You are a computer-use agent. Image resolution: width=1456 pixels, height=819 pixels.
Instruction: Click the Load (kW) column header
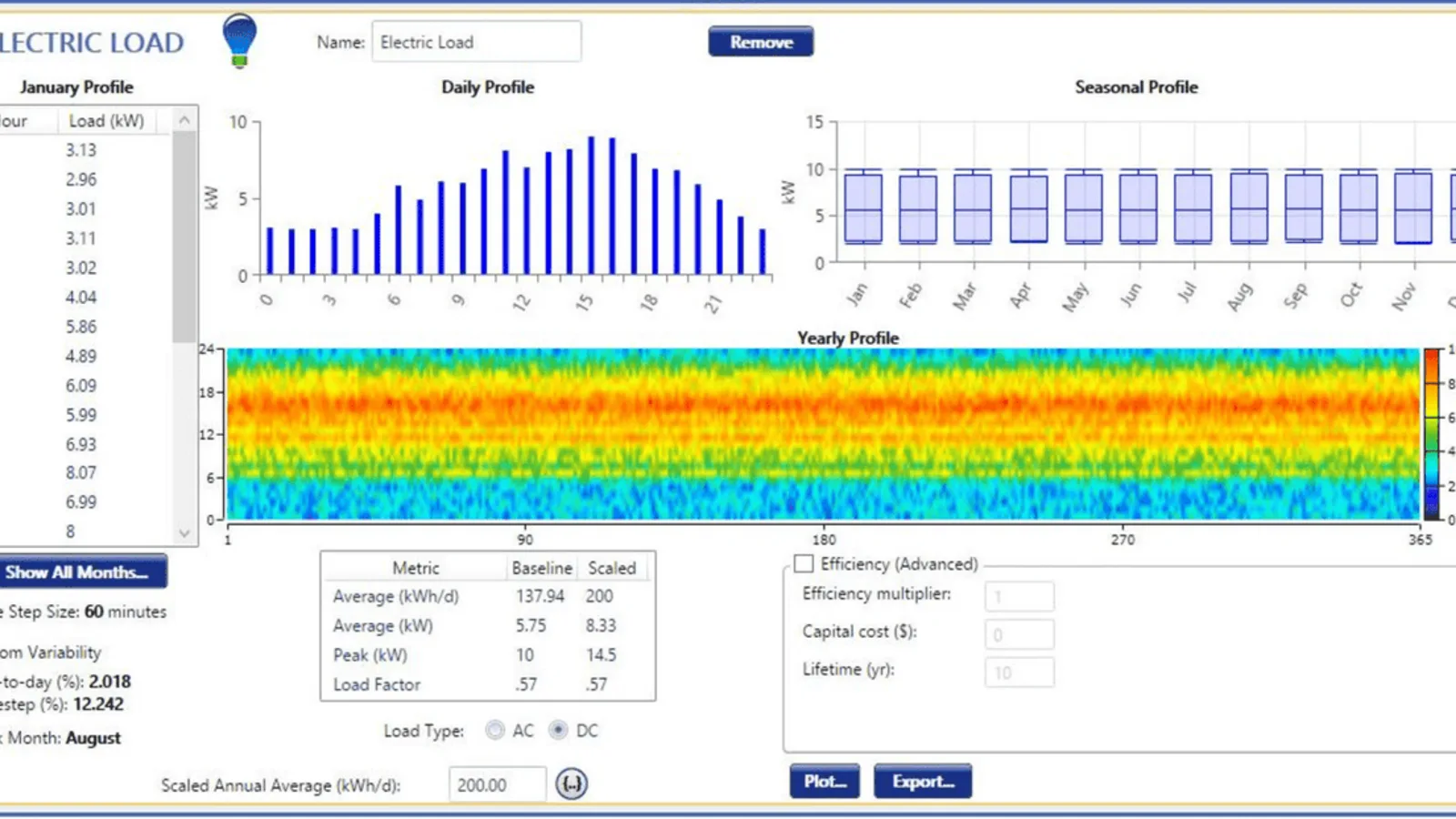coord(106,121)
